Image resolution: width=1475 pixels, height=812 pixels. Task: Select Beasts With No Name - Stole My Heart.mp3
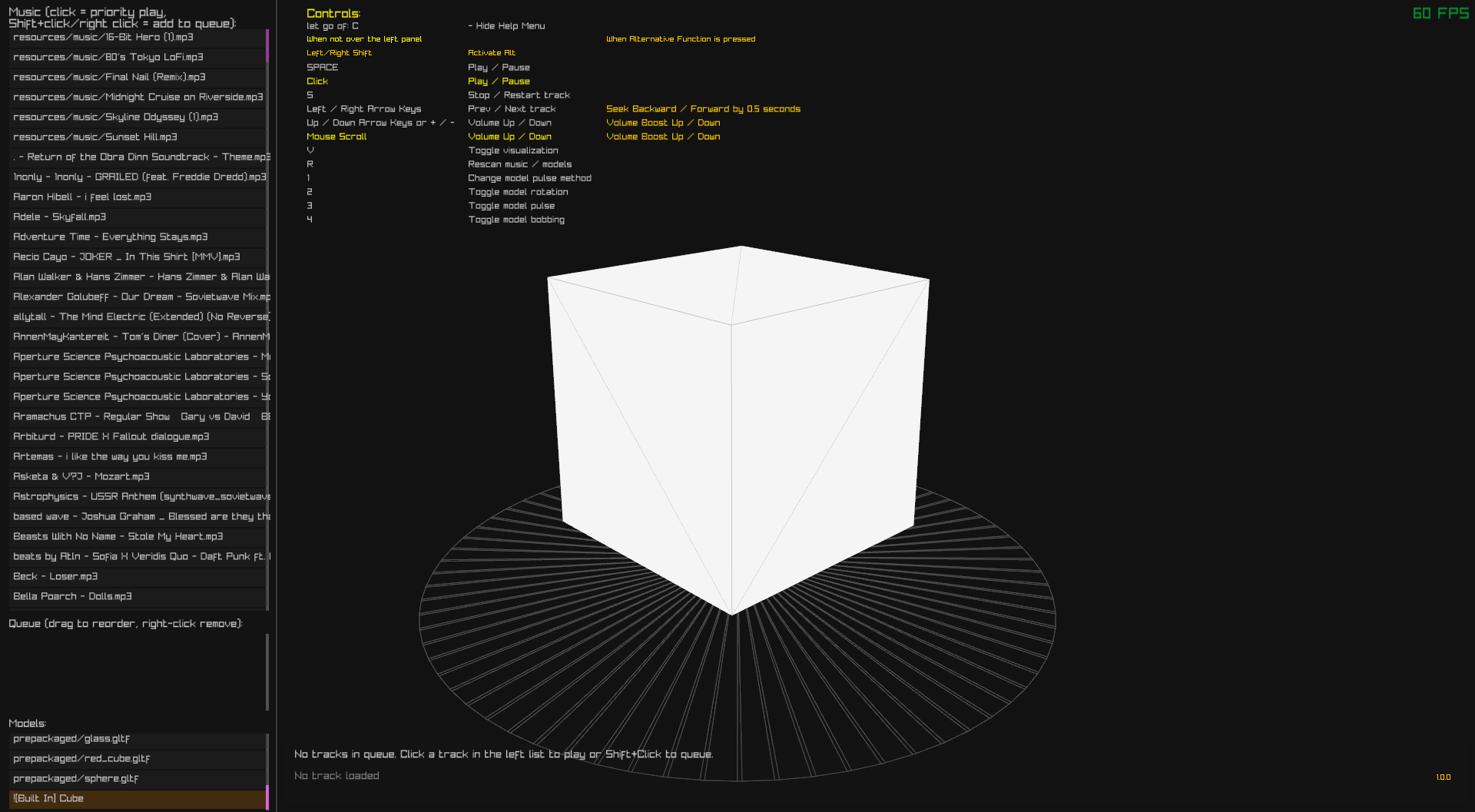(137, 537)
